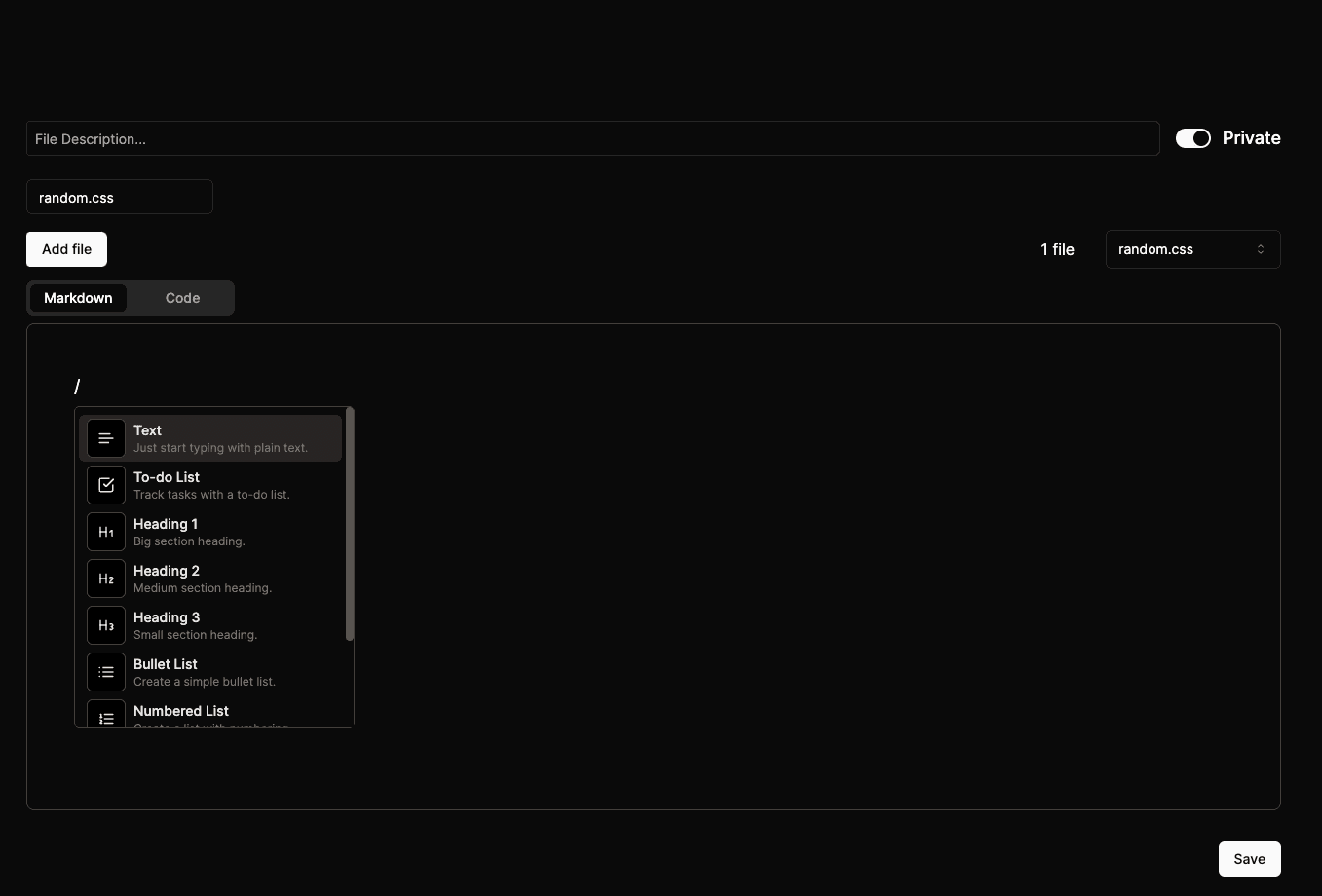Click the random.css filename input field
This screenshot has width=1322, height=896.
coord(119,197)
